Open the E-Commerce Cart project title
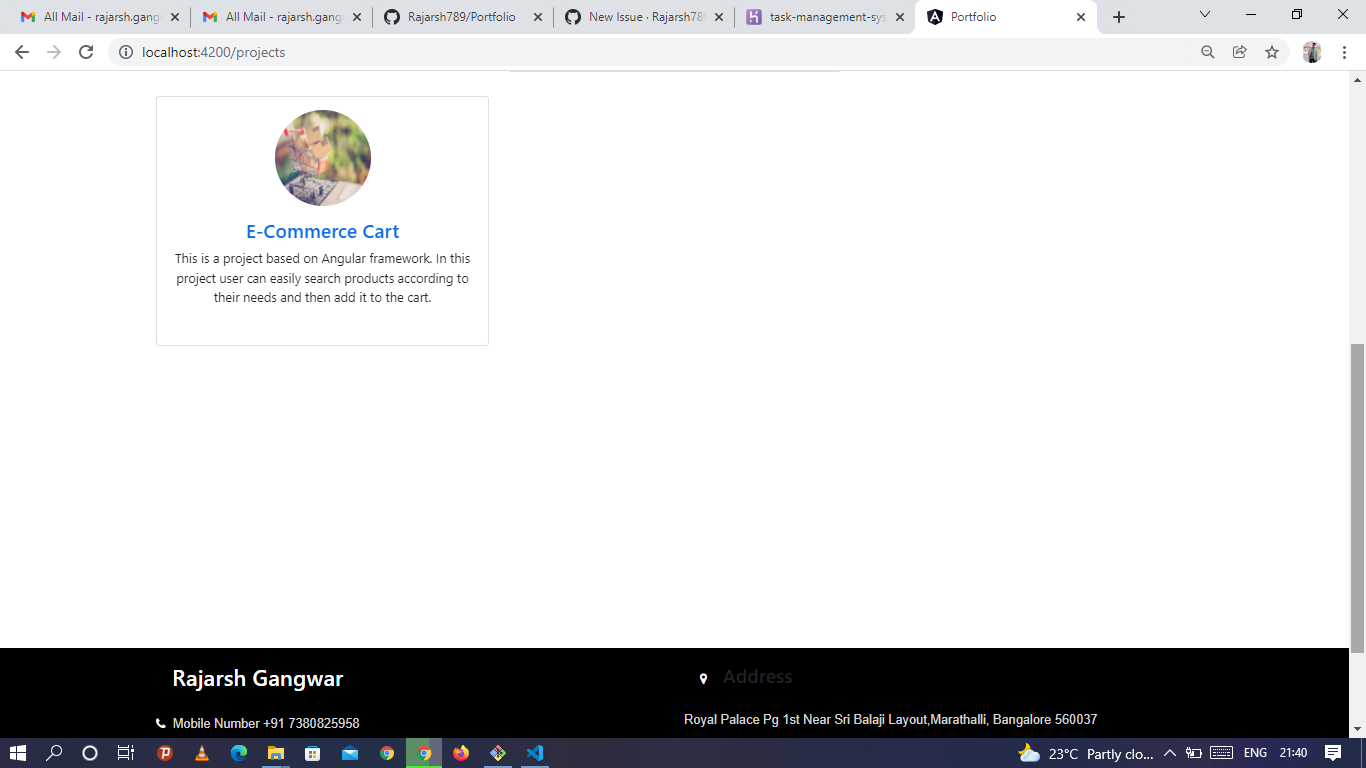Image resolution: width=1366 pixels, height=768 pixels. 323,231
